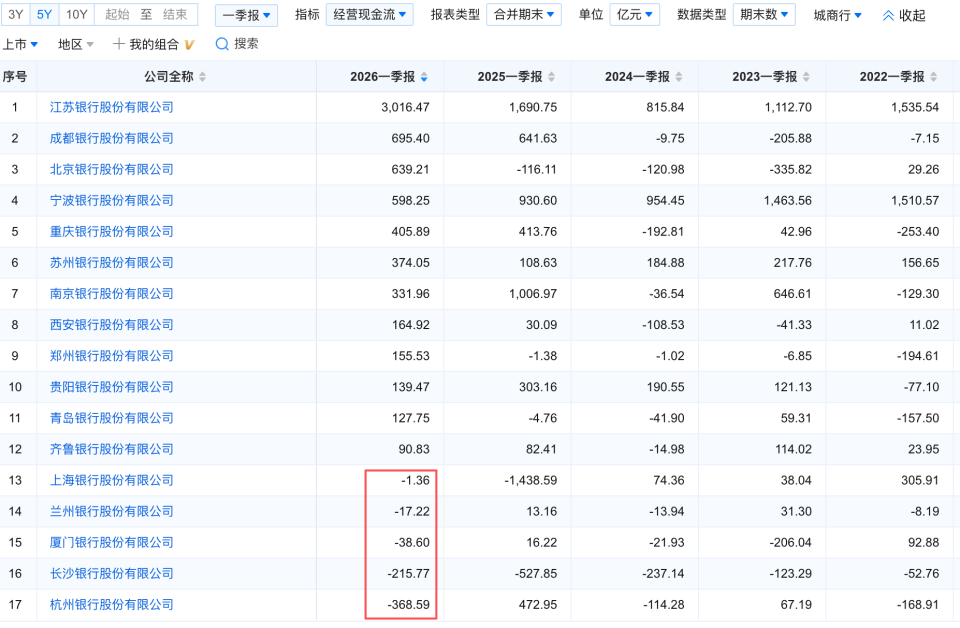Click the search magnifier icon

point(222,44)
